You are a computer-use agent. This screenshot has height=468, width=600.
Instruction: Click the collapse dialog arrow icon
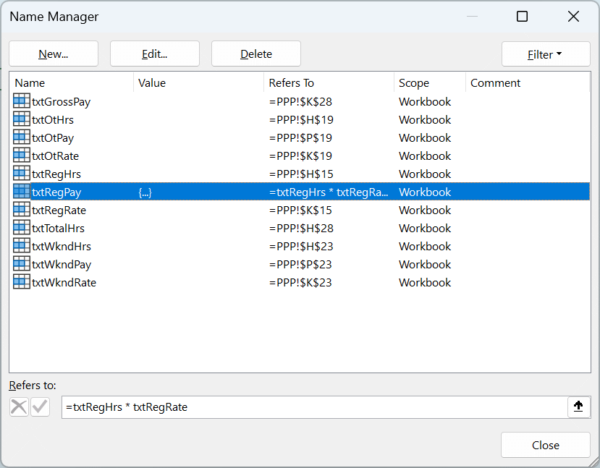[x=577, y=407]
